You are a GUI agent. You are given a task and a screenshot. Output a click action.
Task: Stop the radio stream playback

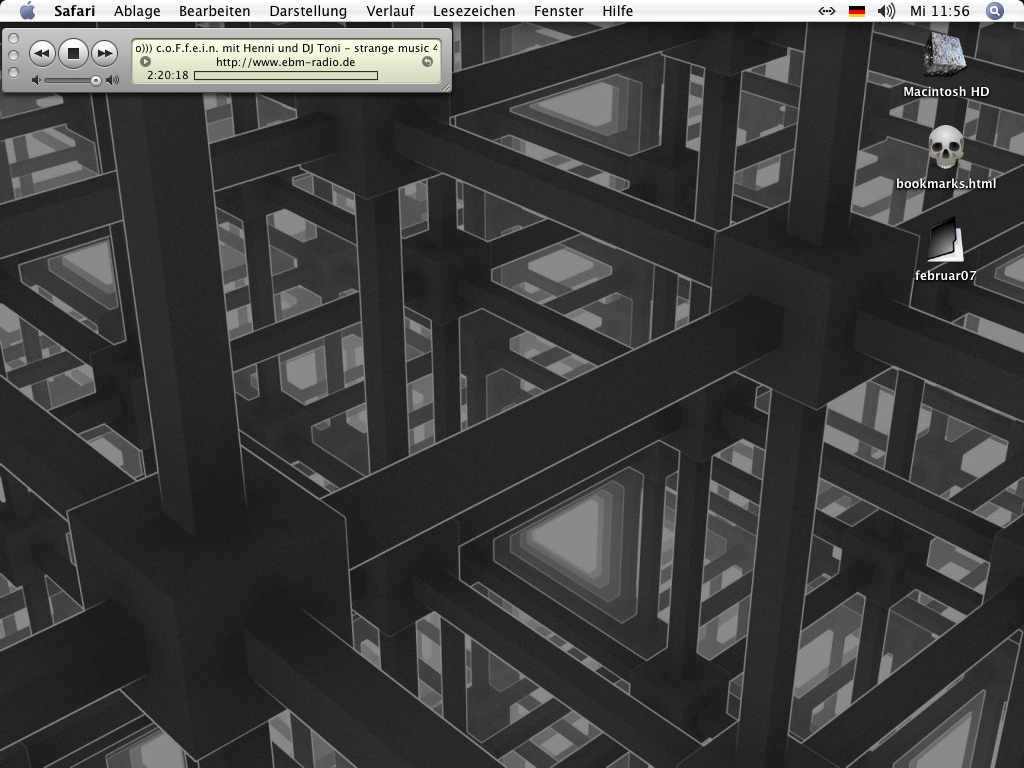coord(73,52)
